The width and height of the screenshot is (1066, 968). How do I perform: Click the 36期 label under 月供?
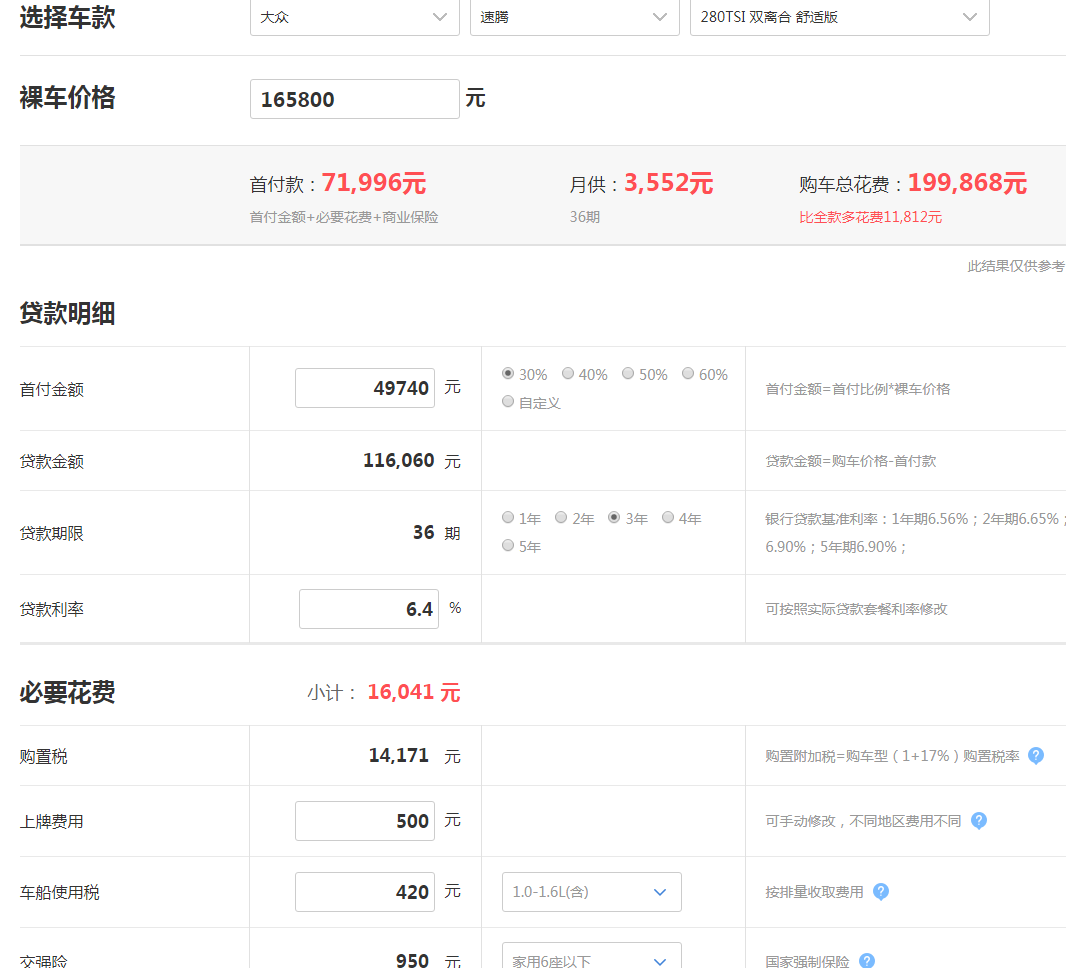point(585,217)
